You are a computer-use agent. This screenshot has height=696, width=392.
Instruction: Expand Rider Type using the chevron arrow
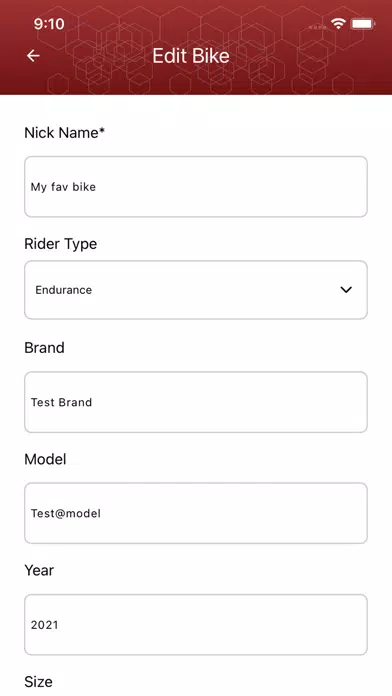click(x=346, y=290)
